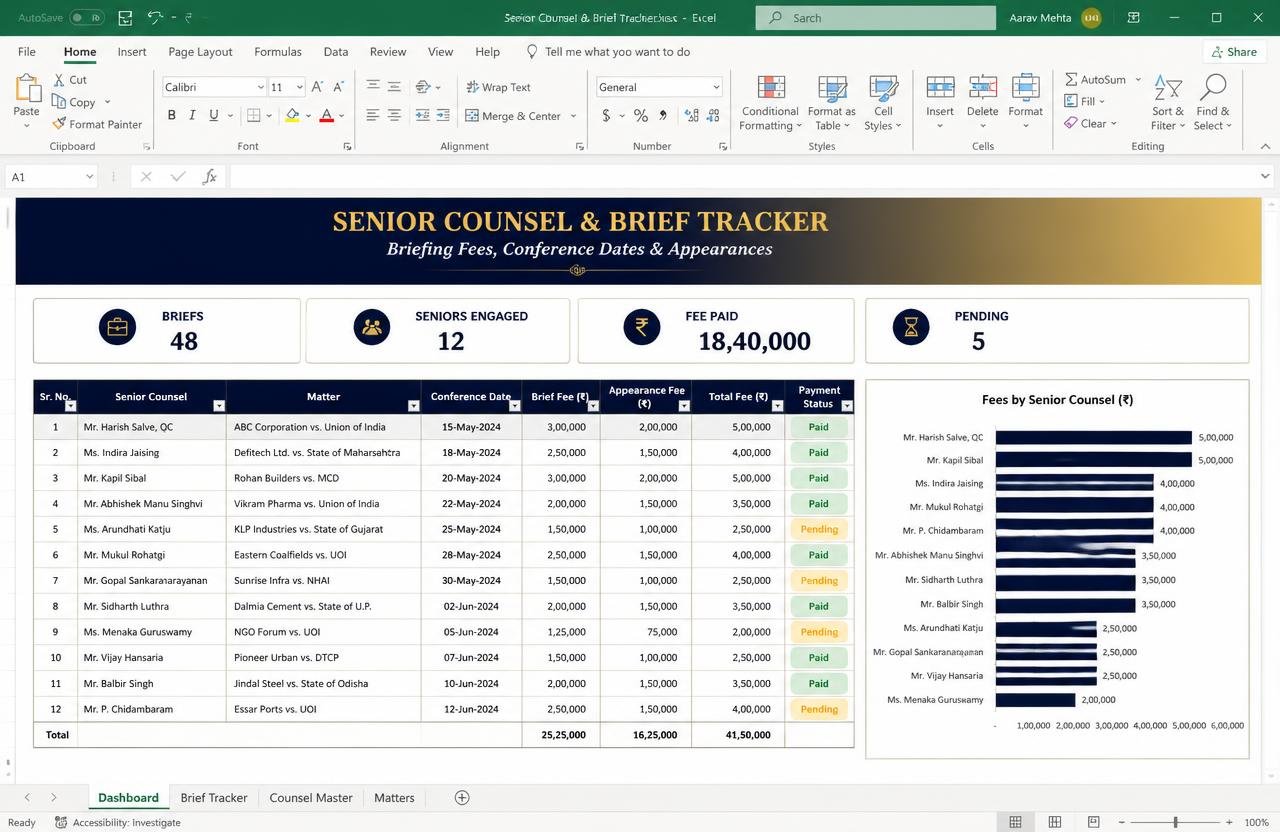Click the Delete cells icon
This screenshot has height=832, width=1280.
tap(983, 87)
